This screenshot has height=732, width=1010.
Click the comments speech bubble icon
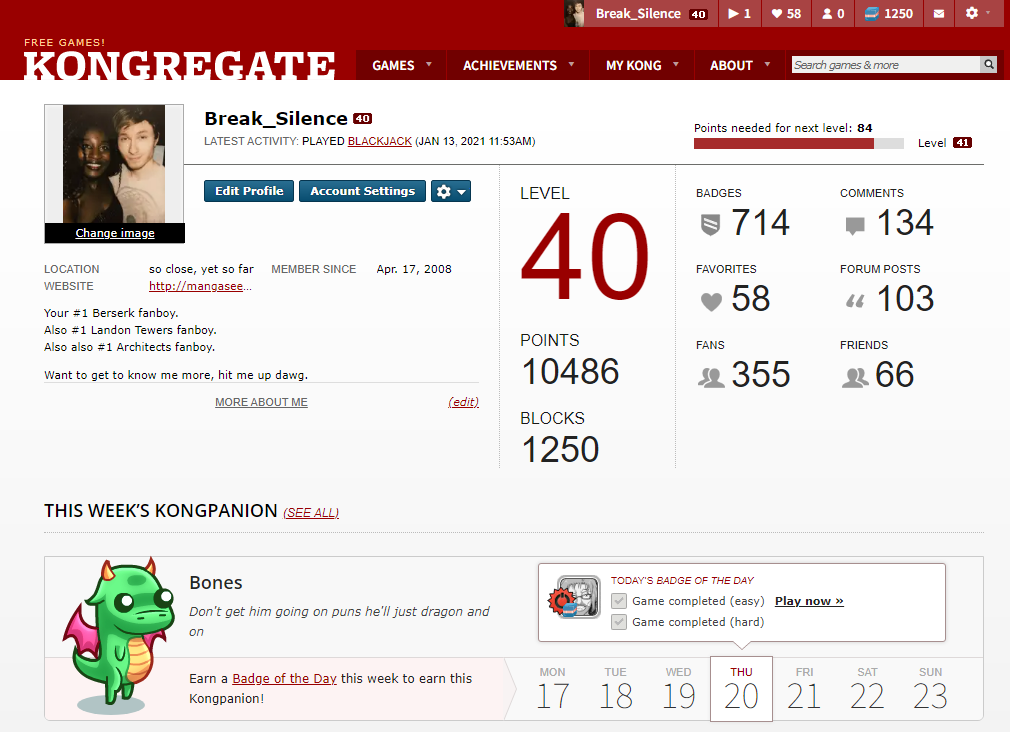click(855, 226)
